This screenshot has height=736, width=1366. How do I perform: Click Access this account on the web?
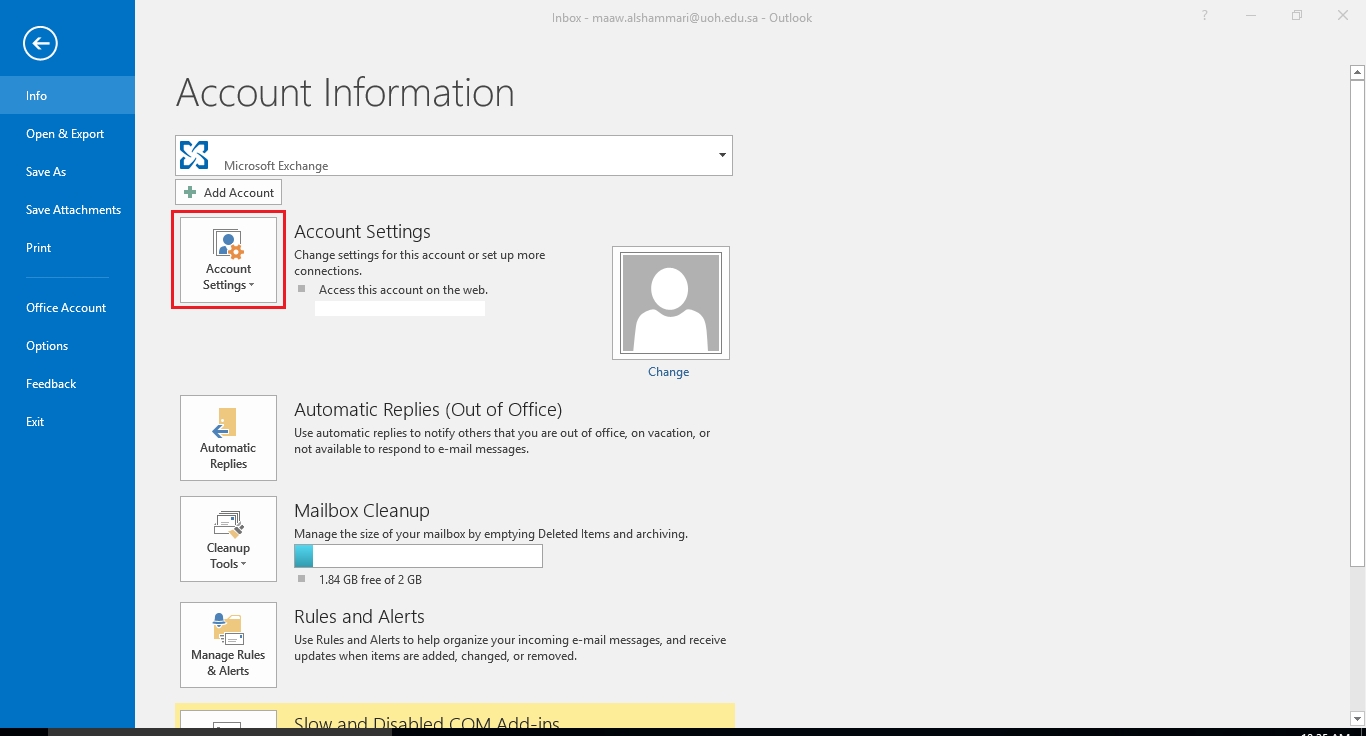(x=403, y=290)
